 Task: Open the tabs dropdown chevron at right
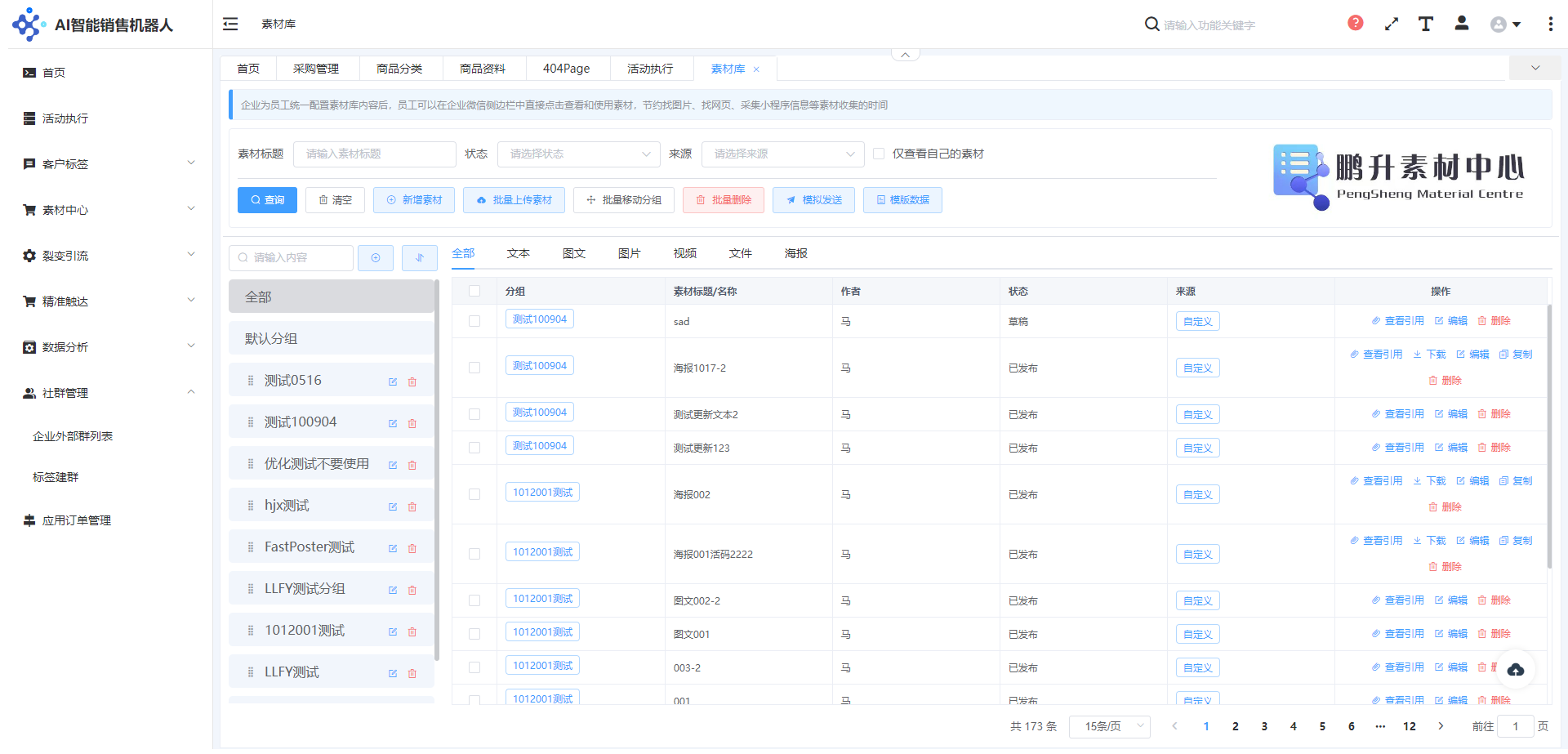coord(1535,68)
